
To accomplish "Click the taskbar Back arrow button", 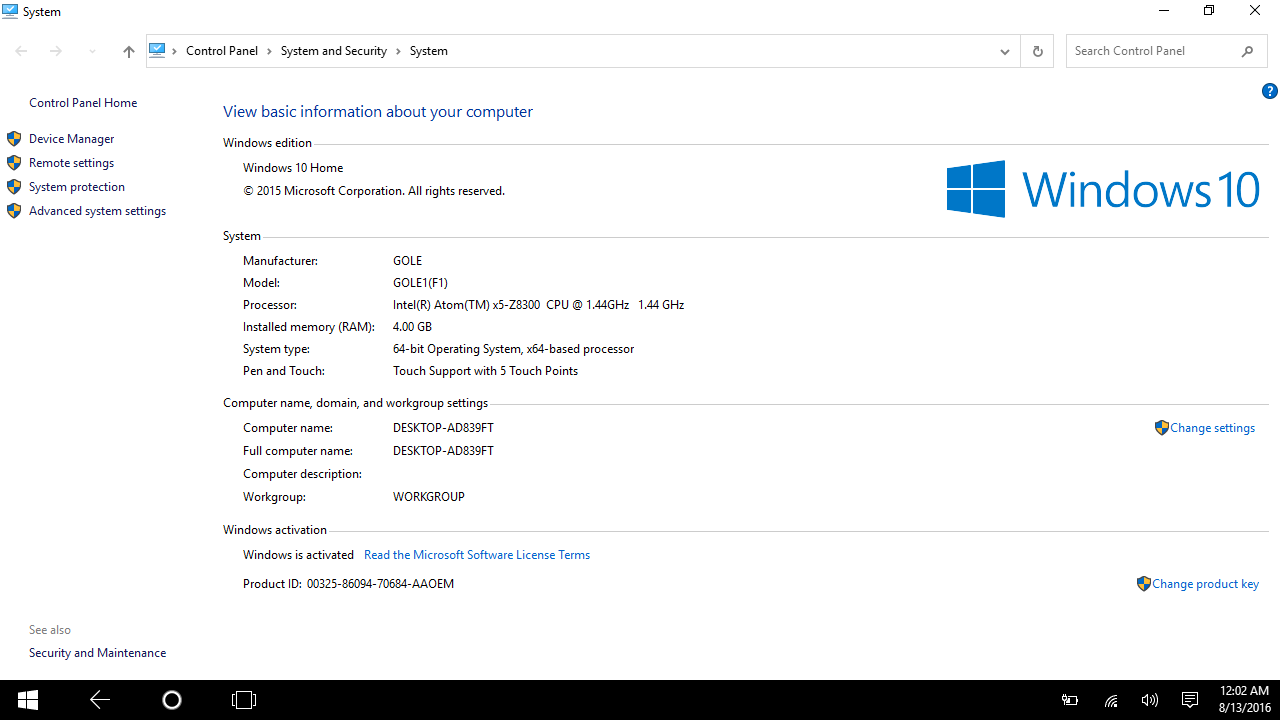I will (99, 700).
